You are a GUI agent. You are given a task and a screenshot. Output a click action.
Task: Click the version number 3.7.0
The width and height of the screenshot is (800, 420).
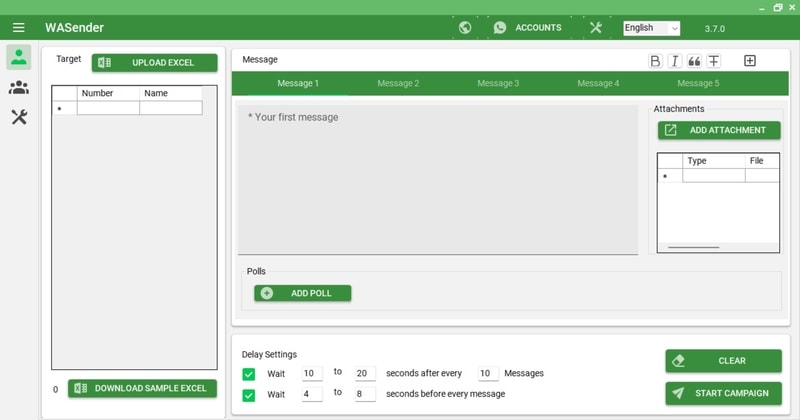[x=714, y=29]
